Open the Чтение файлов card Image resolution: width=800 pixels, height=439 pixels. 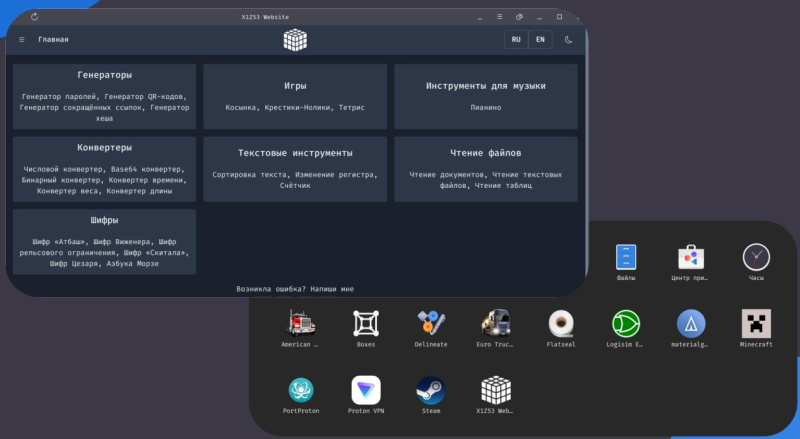[485, 169]
